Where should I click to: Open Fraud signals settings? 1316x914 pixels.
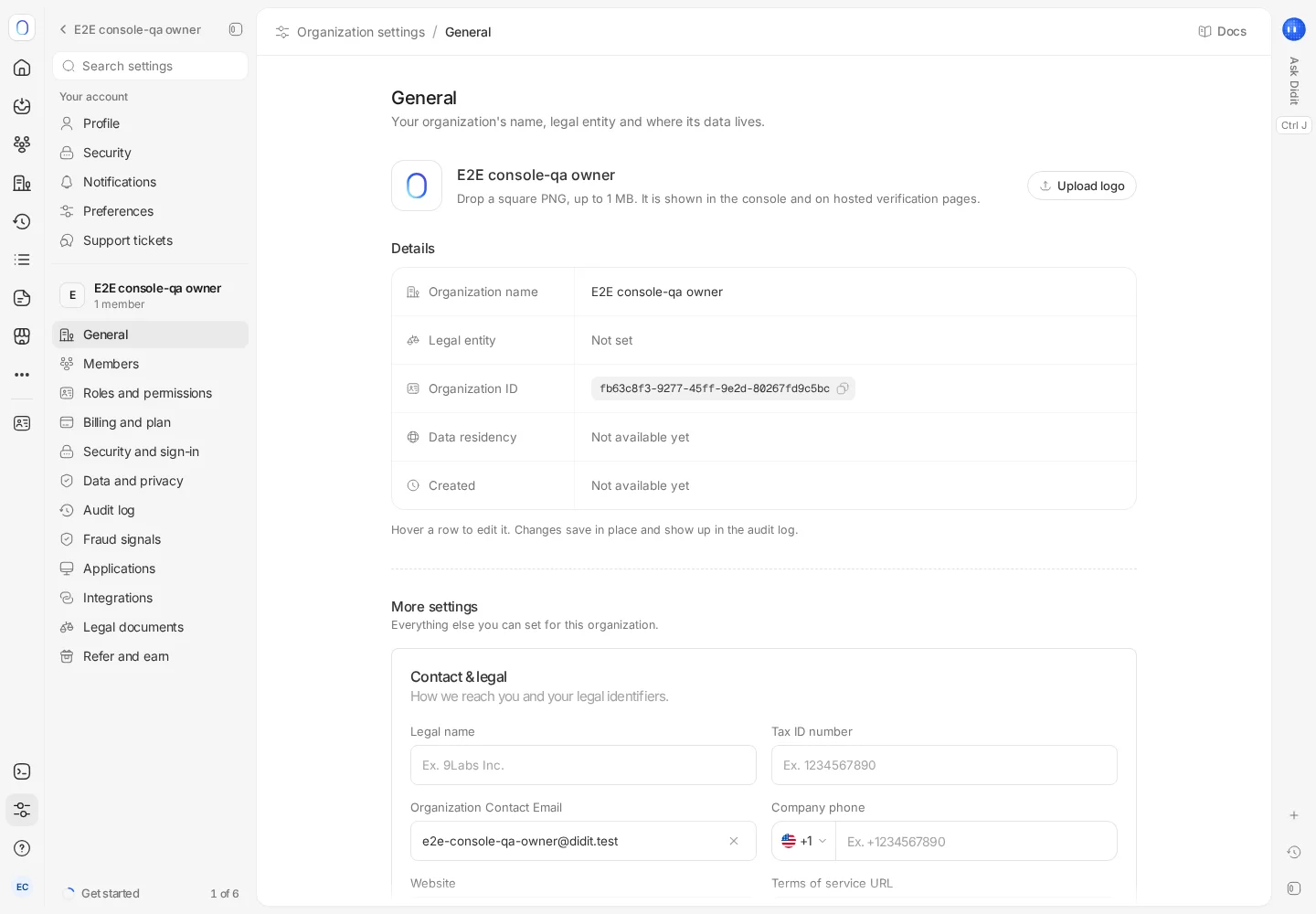click(x=150, y=539)
